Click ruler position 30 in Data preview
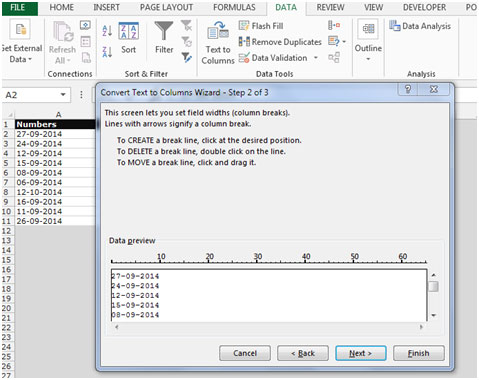This screenshot has width=479, height=380. pyautogui.click(x=257, y=257)
